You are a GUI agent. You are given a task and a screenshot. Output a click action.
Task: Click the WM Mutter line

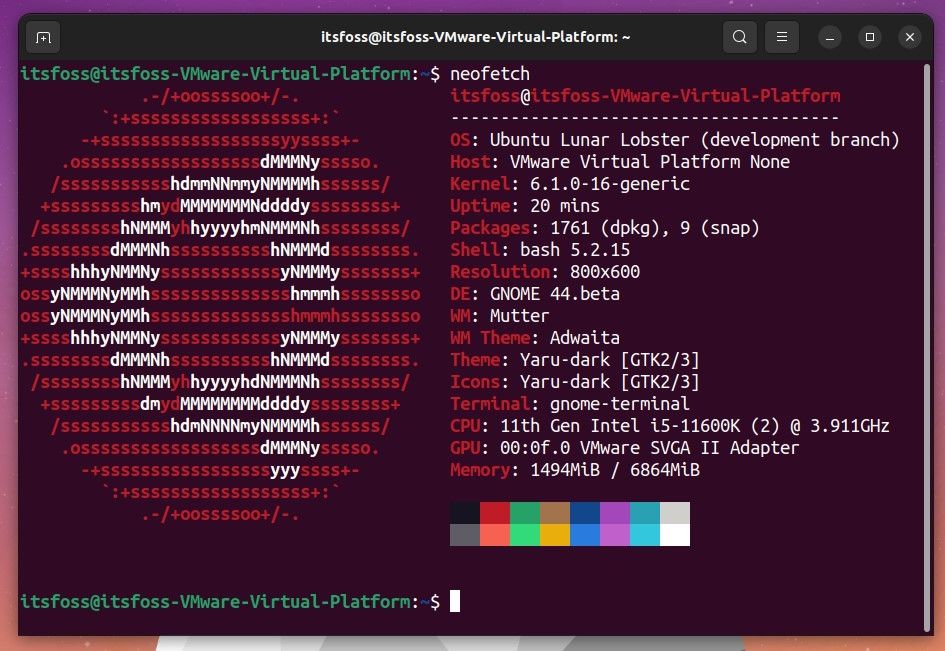click(500, 316)
